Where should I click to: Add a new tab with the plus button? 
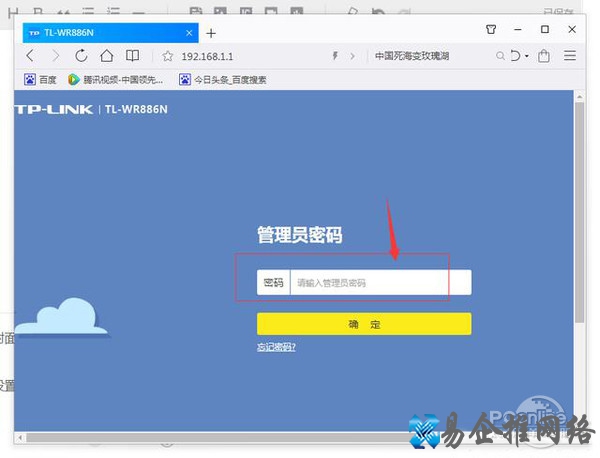pyautogui.click(x=211, y=34)
